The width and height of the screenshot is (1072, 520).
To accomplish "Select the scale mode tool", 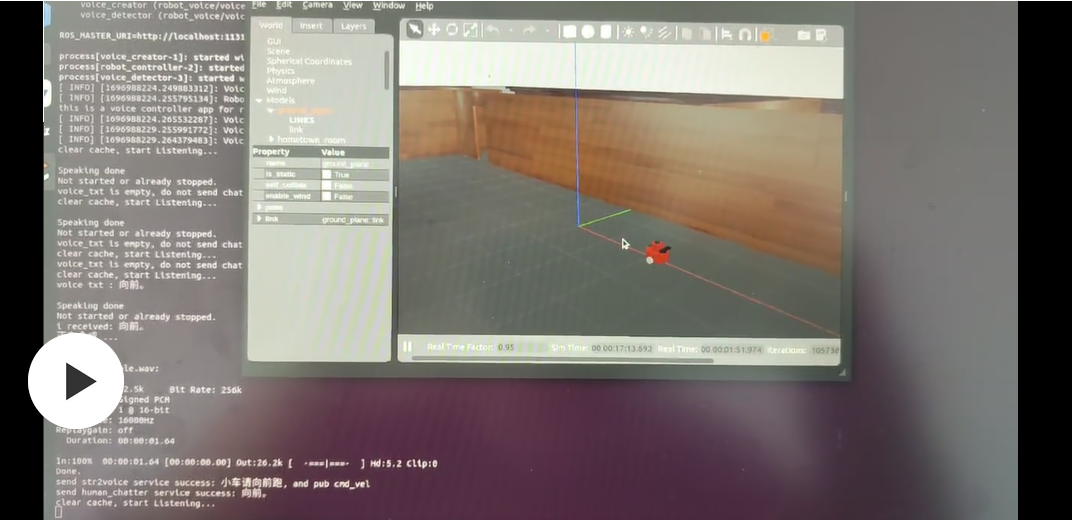I will [470, 30].
